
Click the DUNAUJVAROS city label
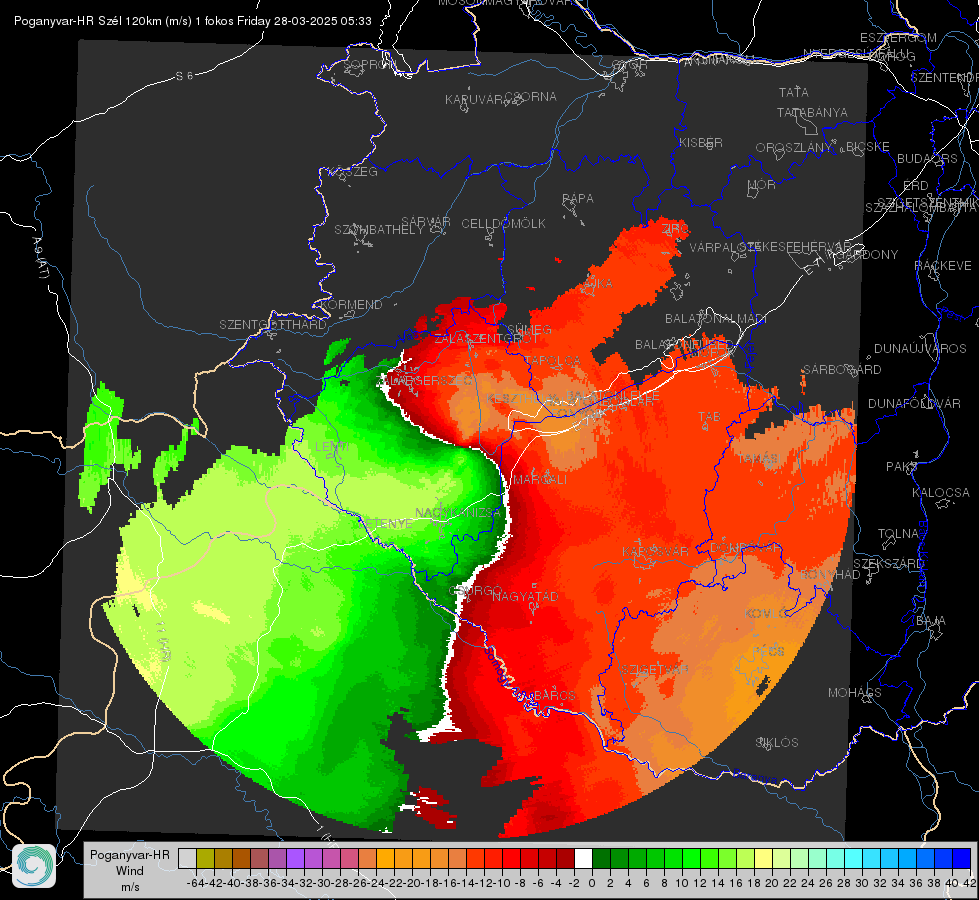pos(920,349)
